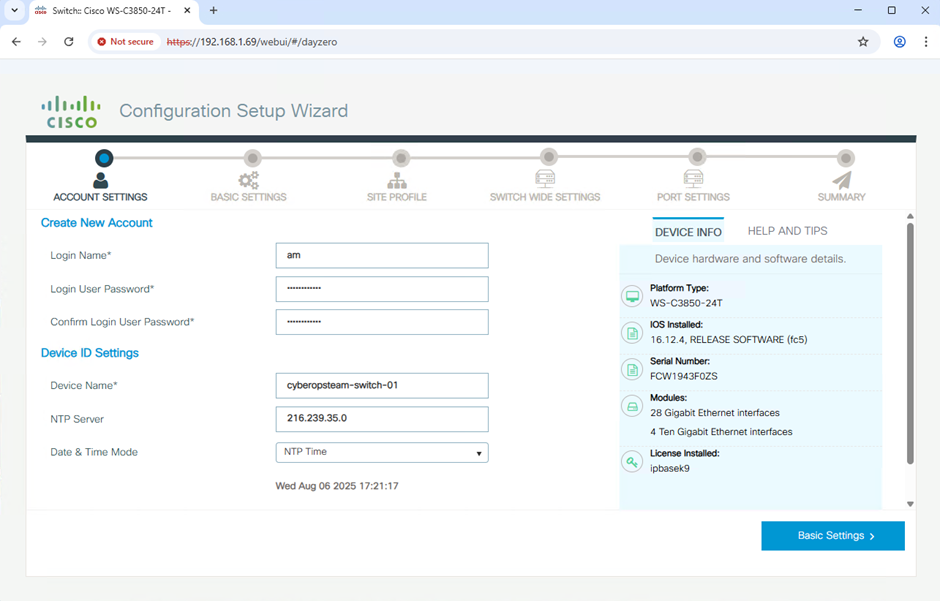The height and width of the screenshot is (601, 940).
Task: Open a new browser tab
Action: pyautogui.click(x=213, y=10)
